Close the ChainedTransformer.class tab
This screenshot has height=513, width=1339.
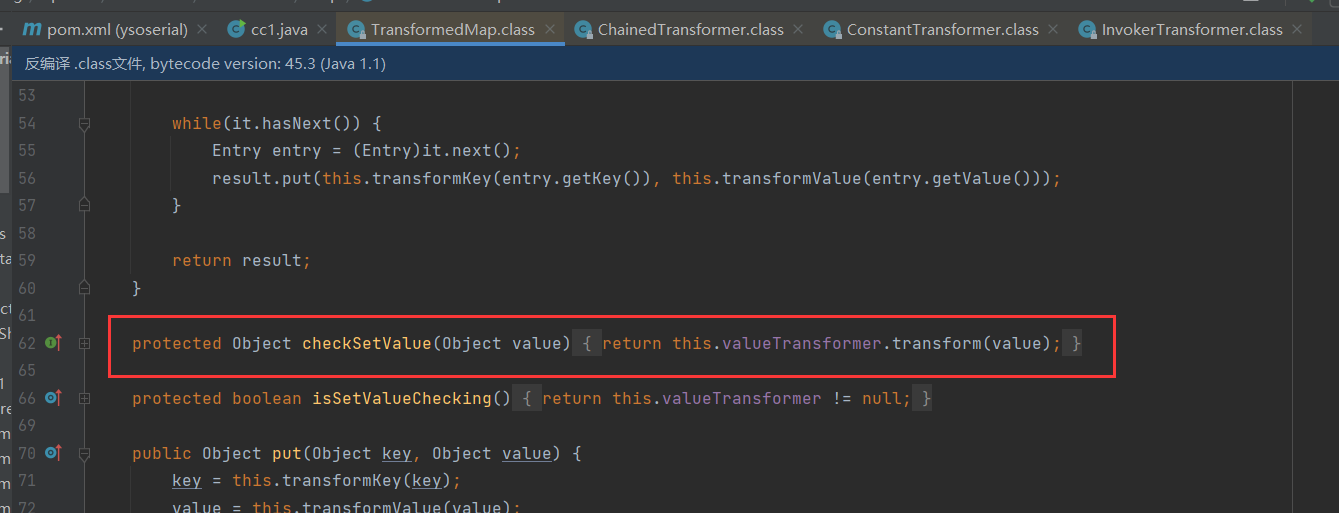pyautogui.click(x=798, y=30)
